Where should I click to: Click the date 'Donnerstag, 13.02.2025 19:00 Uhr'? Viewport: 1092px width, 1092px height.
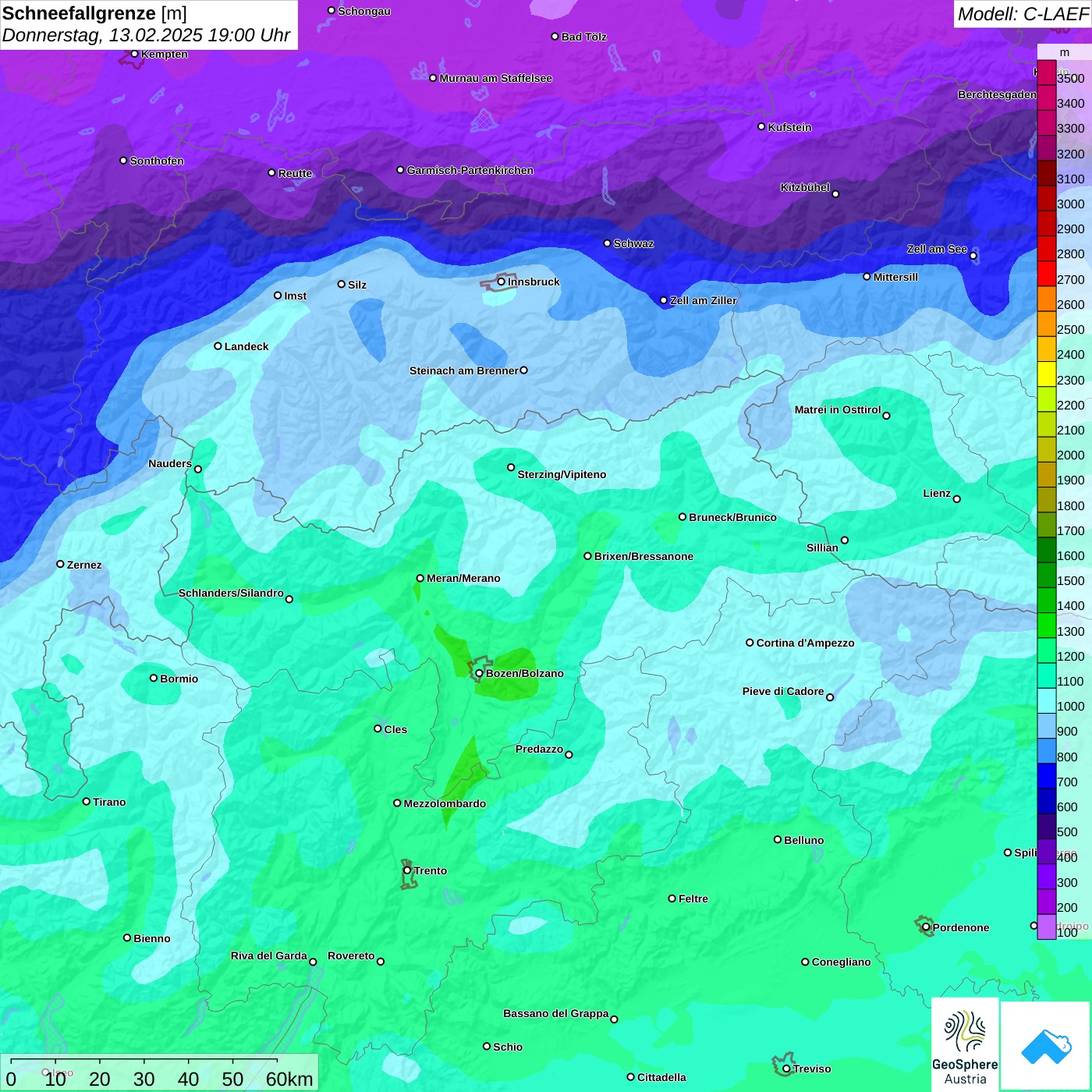pyautogui.click(x=146, y=36)
